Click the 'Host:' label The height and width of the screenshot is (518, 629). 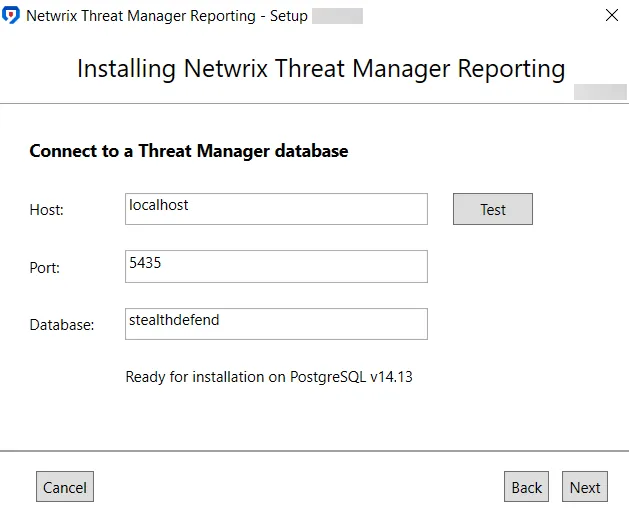coord(47,210)
